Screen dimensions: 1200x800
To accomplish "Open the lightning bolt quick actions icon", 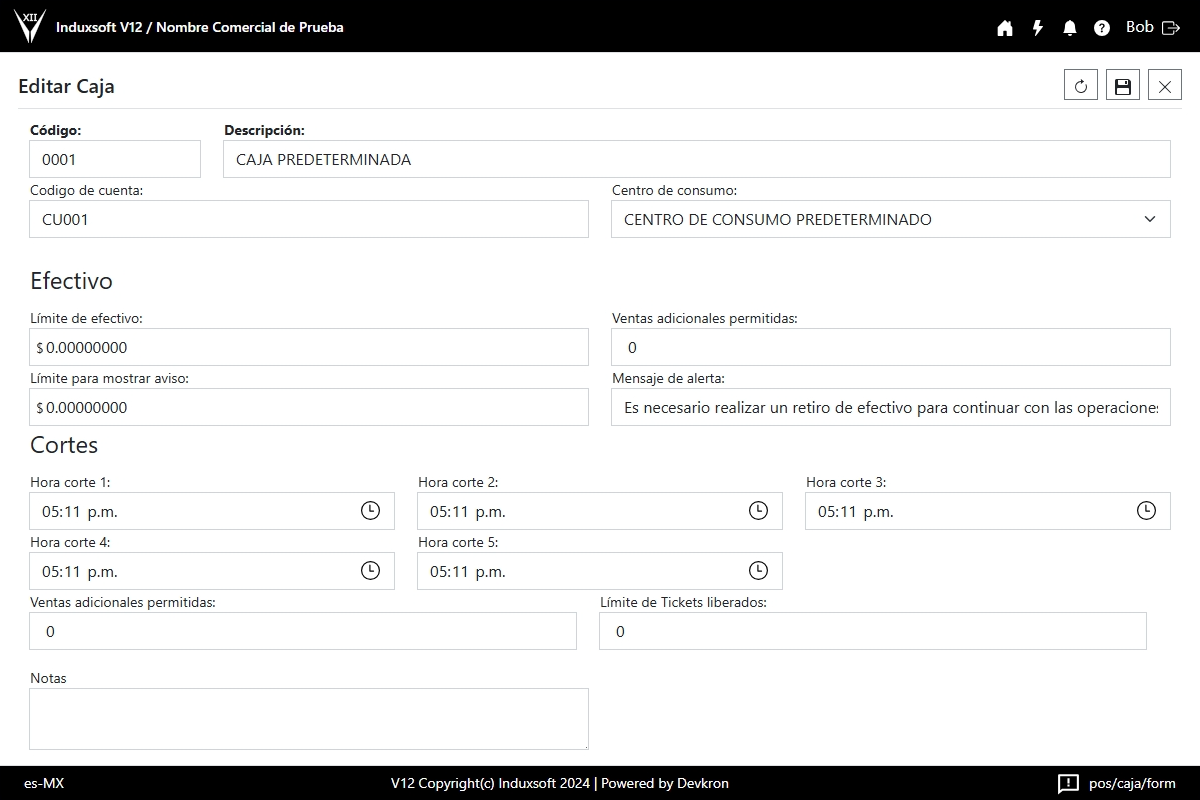I will (x=1038, y=28).
